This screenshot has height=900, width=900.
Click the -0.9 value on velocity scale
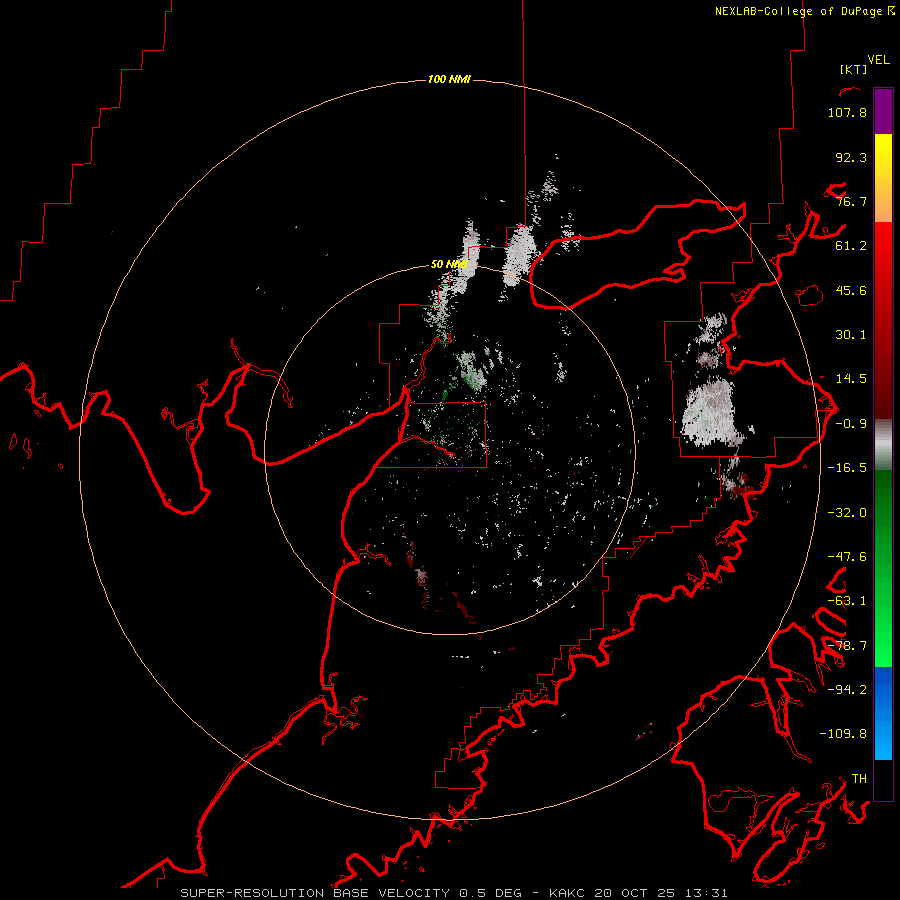(851, 424)
